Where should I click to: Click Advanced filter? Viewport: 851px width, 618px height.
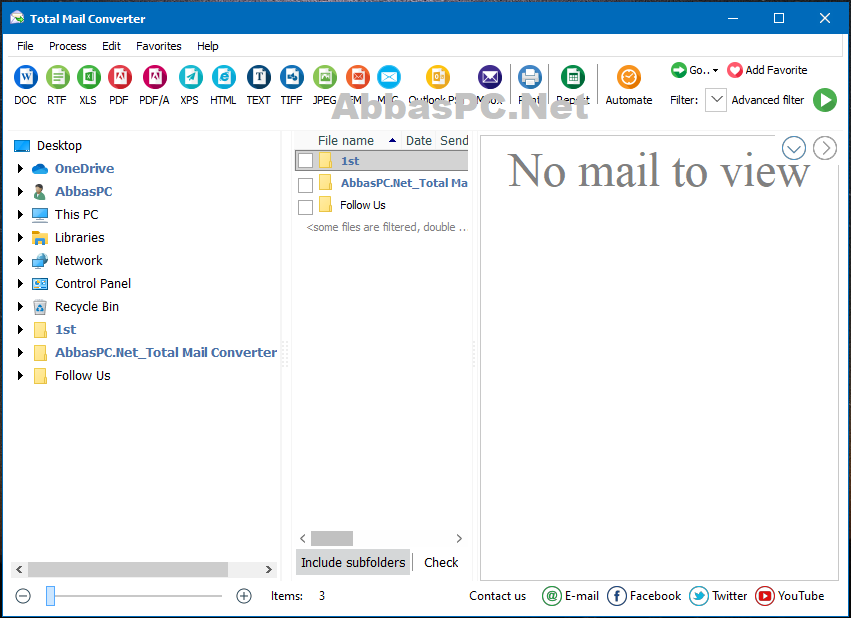coord(767,100)
